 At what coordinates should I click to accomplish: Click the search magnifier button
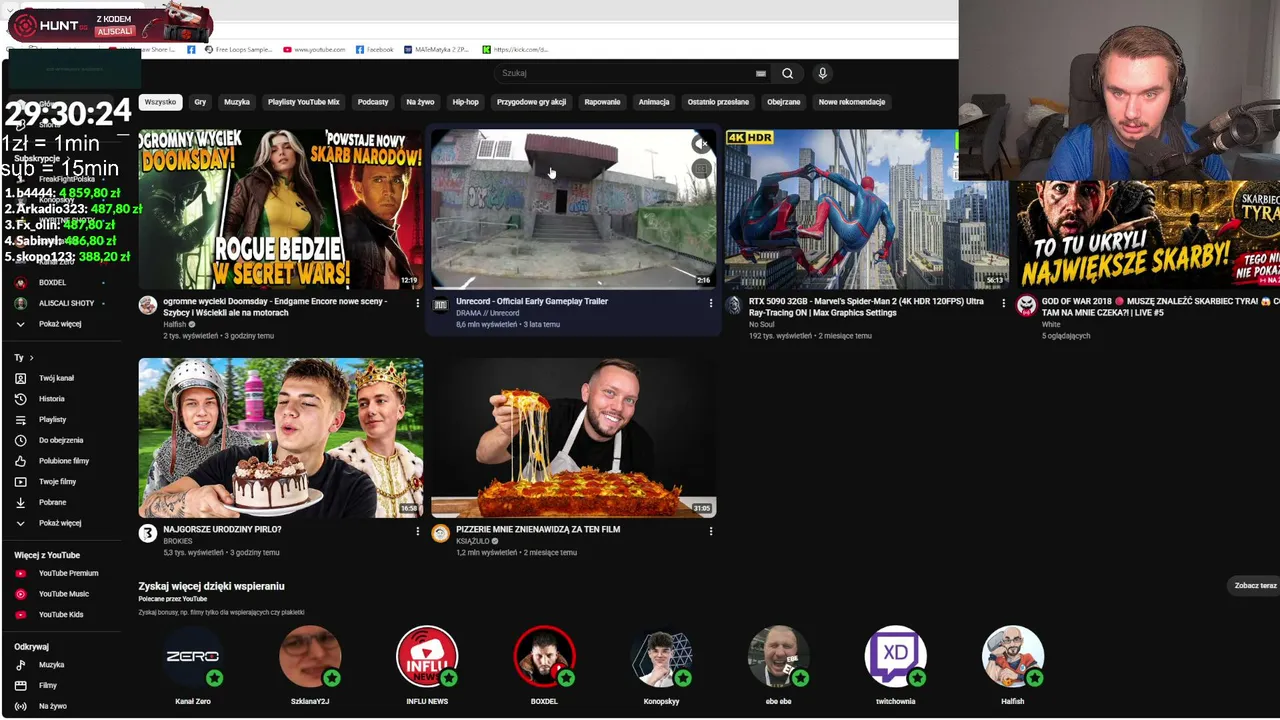click(x=787, y=73)
